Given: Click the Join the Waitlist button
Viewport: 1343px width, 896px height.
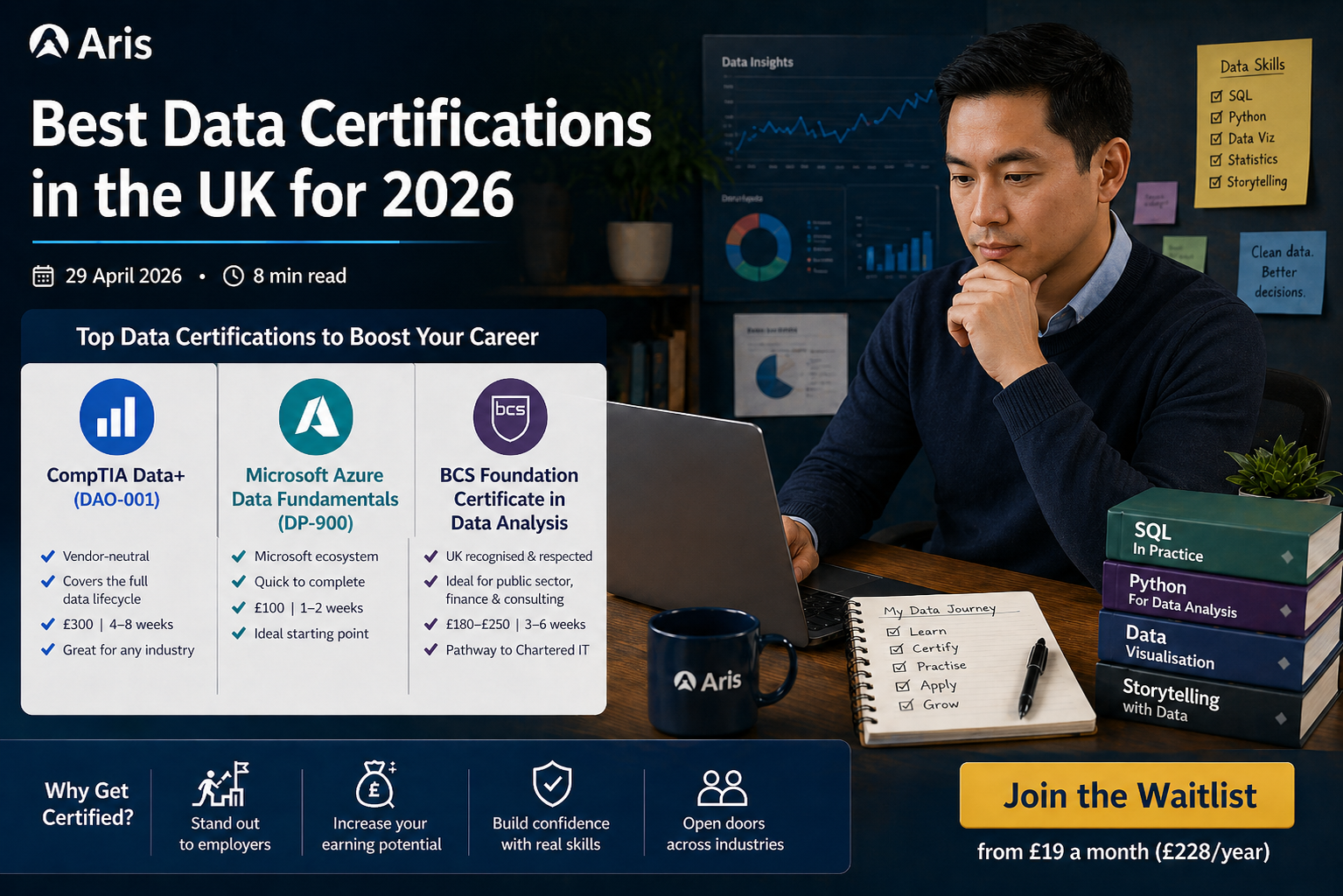Looking at the screenshot, I should [x=1126, y=794].
